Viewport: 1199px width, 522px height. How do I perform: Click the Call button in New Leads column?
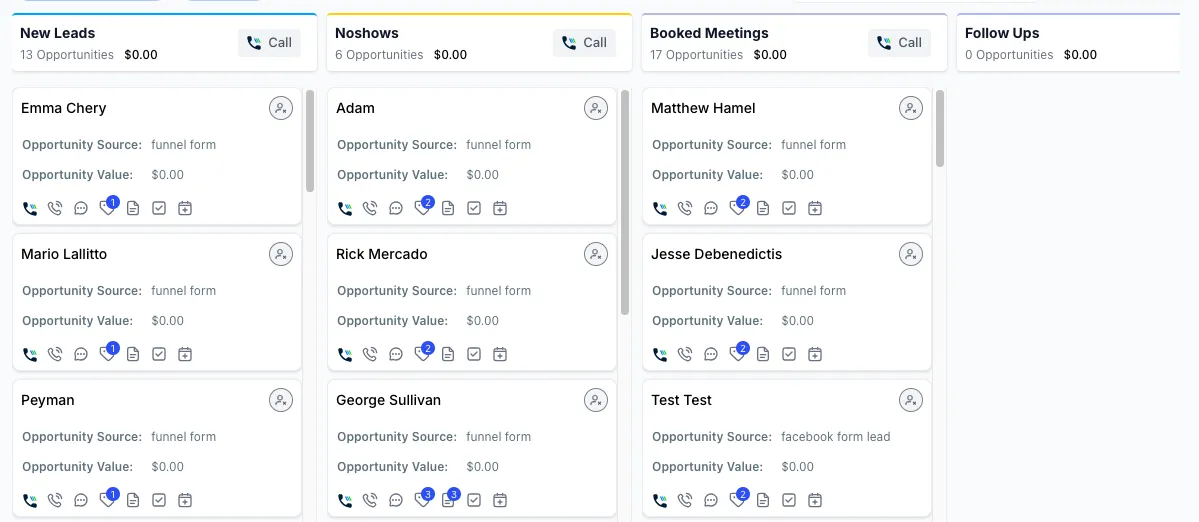pyautogui.click(x=270, y=43)
